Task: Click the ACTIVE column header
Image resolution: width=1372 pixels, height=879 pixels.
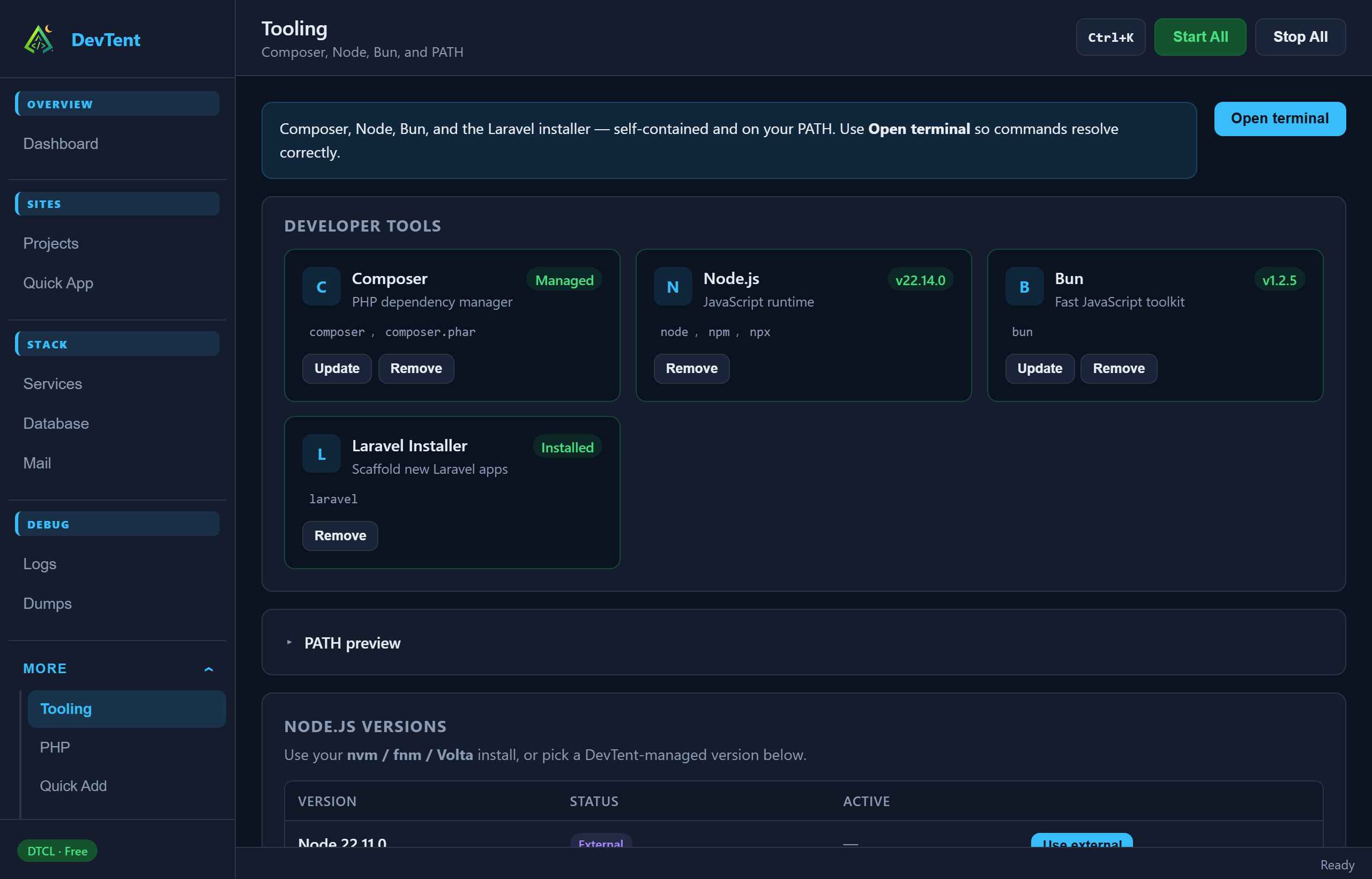Action: [867, 801]
